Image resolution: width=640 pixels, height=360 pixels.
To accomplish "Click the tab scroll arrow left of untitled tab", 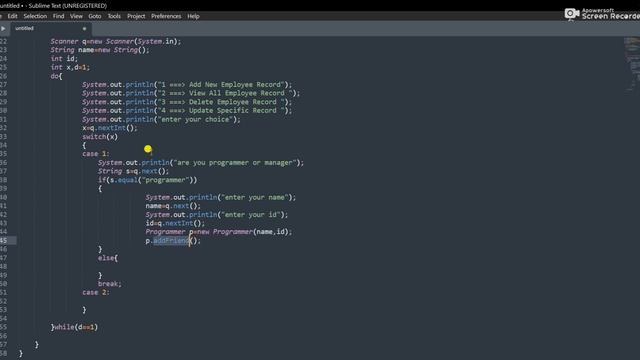I will [3, 29].
